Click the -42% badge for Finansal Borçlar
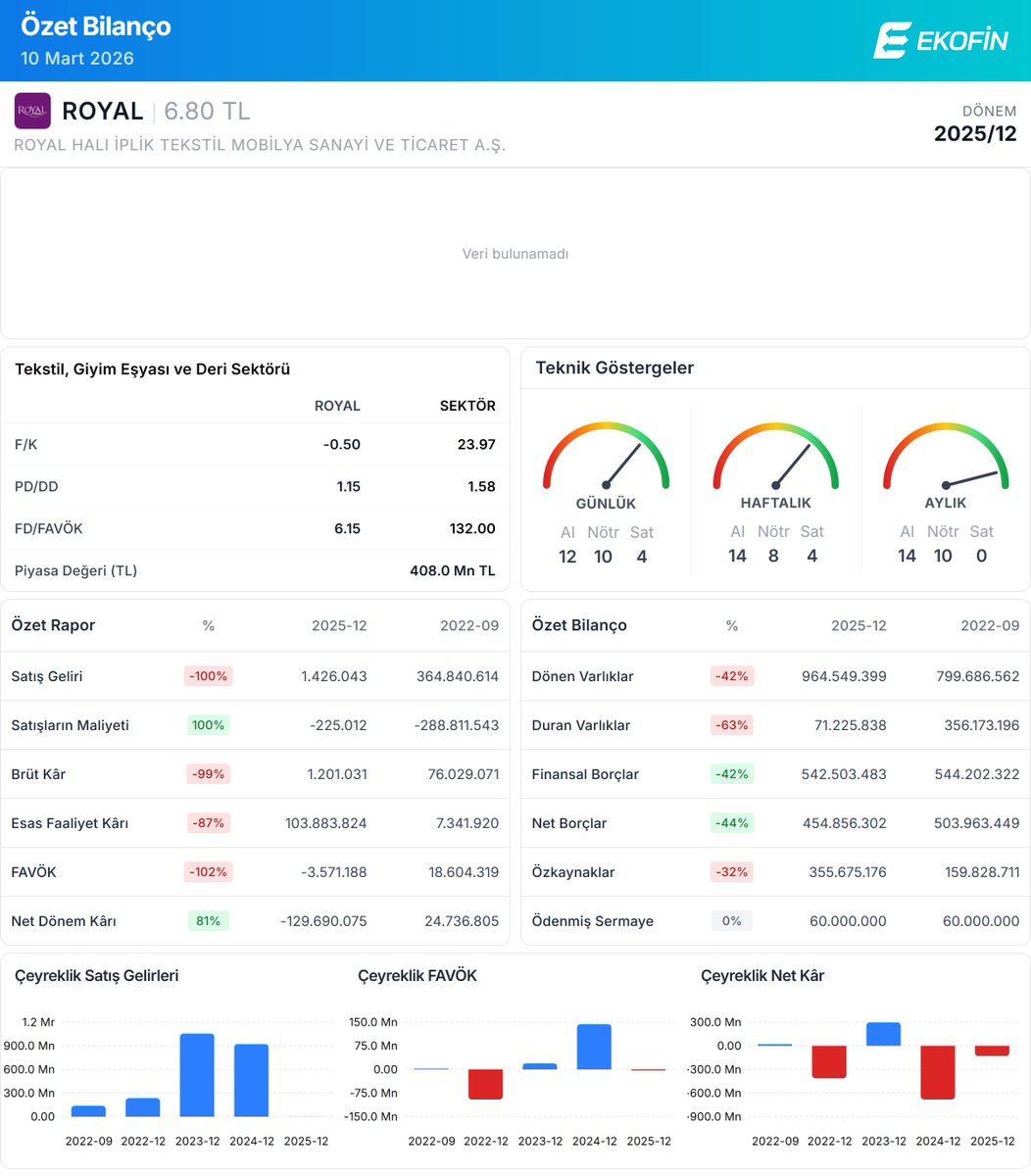The height and width of the screenshot is (1176, 1031). (x=732, y=774)
